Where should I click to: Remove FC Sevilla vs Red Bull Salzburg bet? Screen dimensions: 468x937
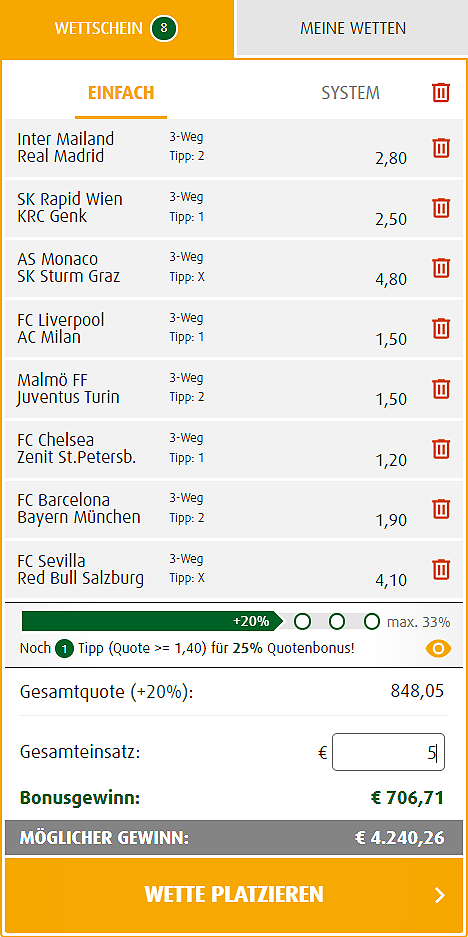pos(441,569)
